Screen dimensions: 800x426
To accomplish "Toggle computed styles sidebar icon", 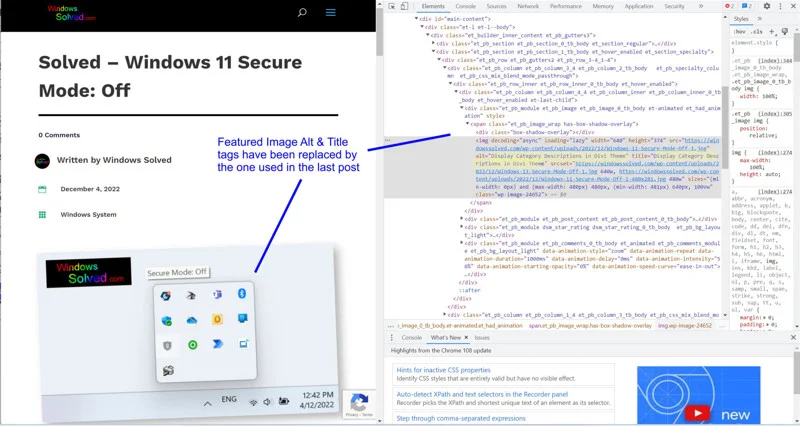I will tap(785, 32).
